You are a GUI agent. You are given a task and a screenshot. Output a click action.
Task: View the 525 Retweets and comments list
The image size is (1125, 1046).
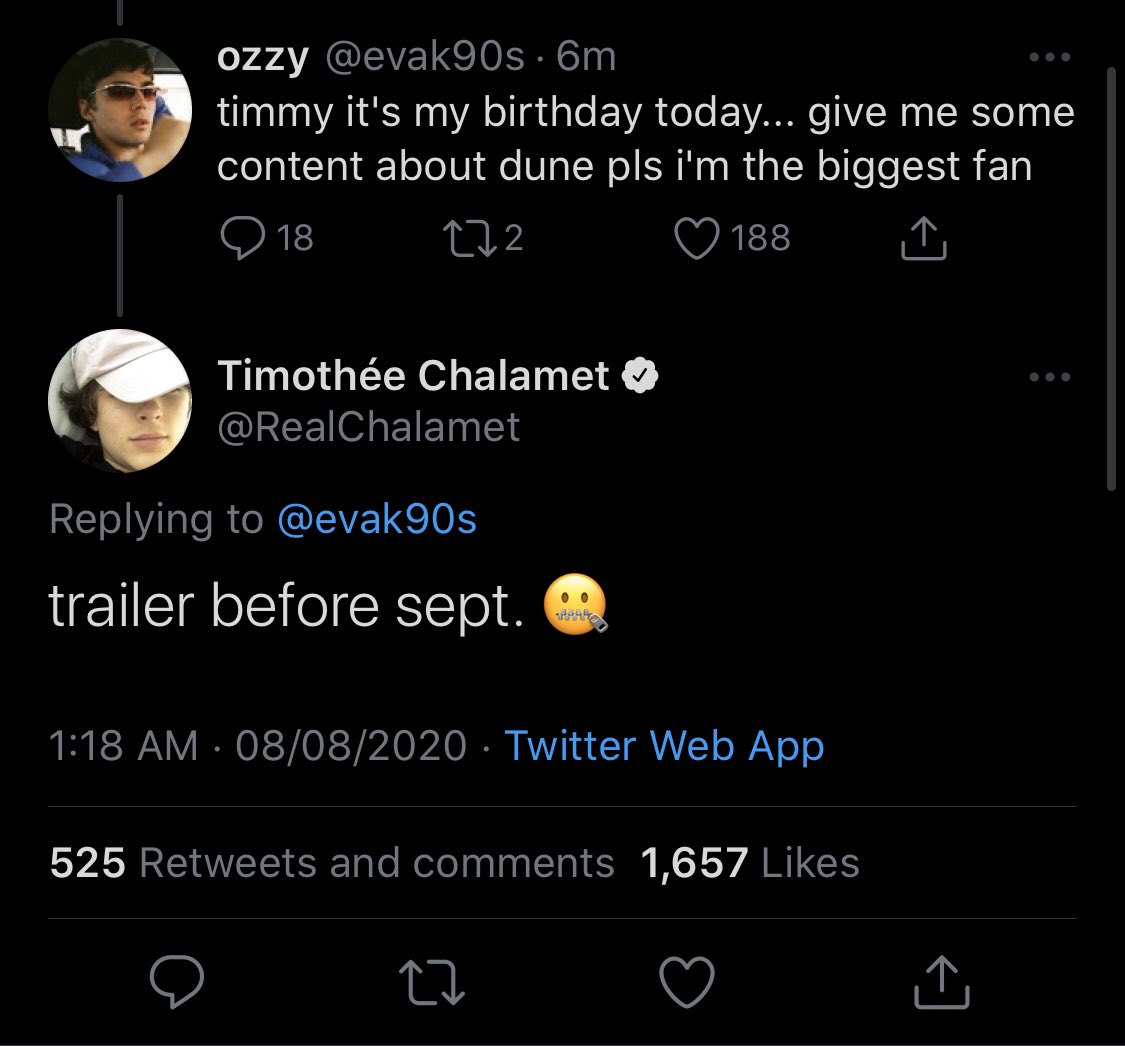[332, 863]
